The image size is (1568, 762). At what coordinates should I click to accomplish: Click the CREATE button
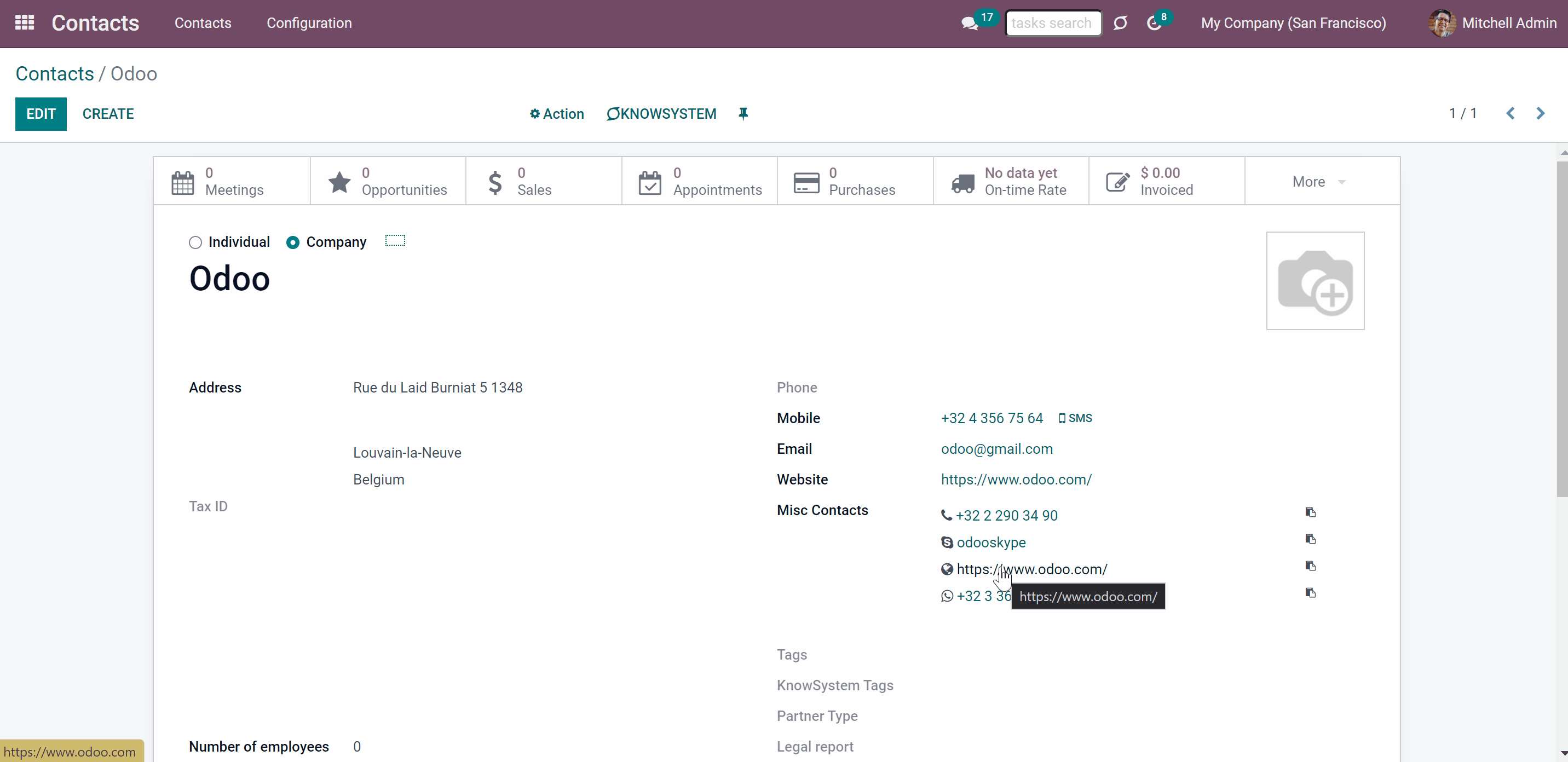[x=108, y=114]
